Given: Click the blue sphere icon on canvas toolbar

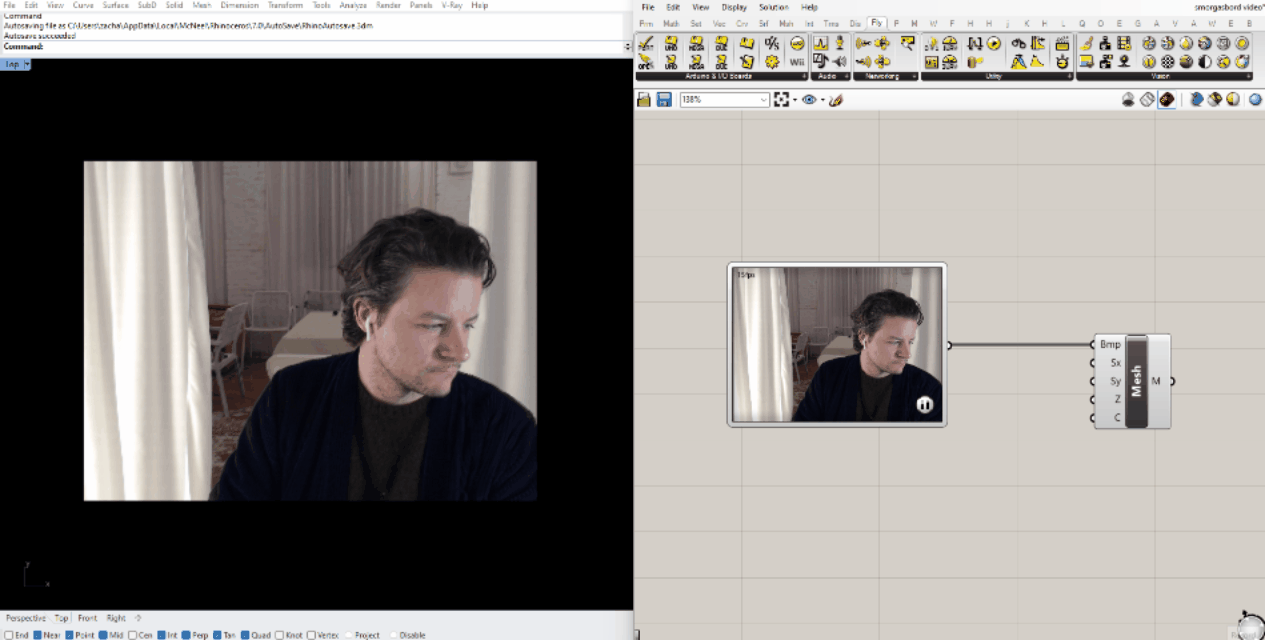Looking at the screenshot, I should click(x=1255, y=99).
